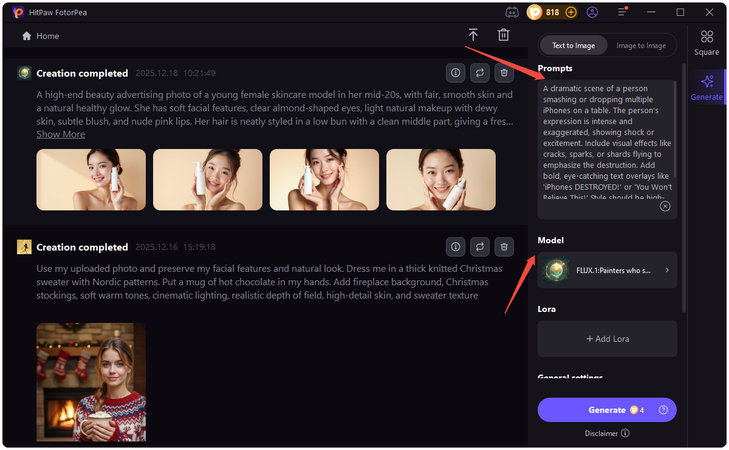Click the Prompts section label
Screen dimensions: 729x450
555,68
